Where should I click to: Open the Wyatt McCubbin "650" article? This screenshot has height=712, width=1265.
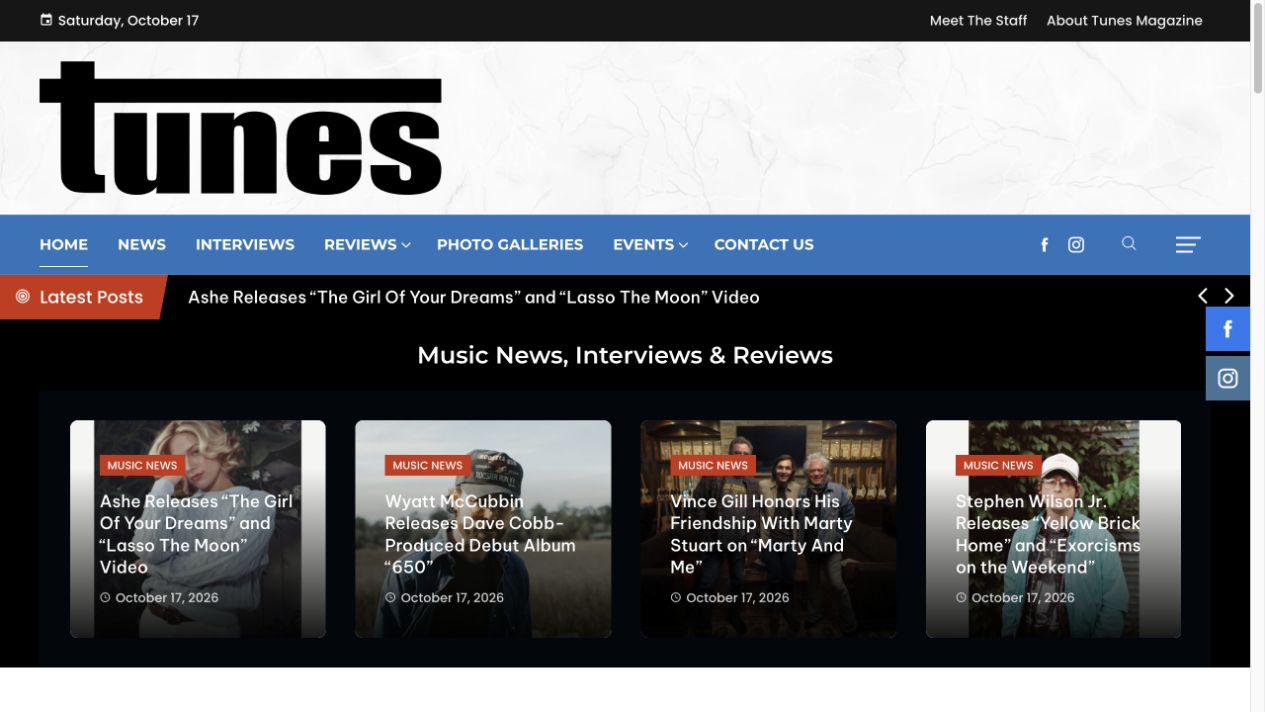pyautogui.click(x=480, y=534)
